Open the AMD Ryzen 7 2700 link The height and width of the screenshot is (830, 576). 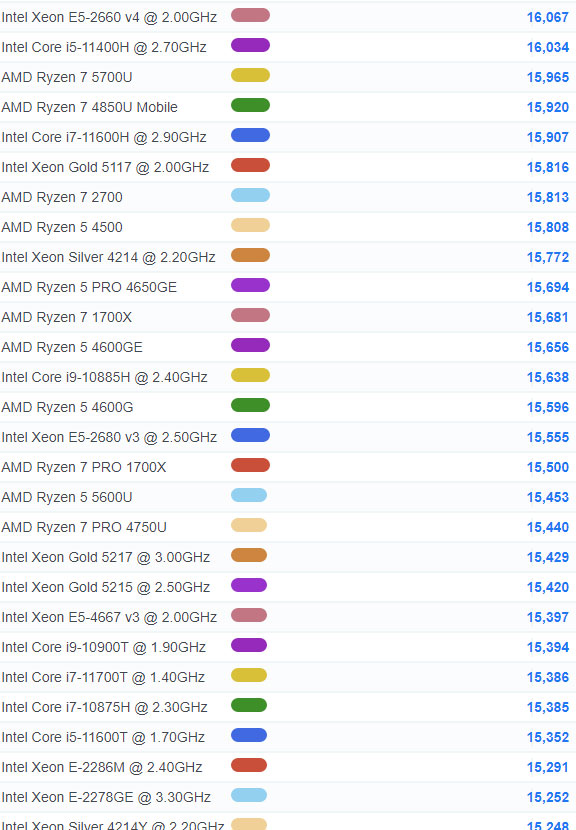pos(62,197)
